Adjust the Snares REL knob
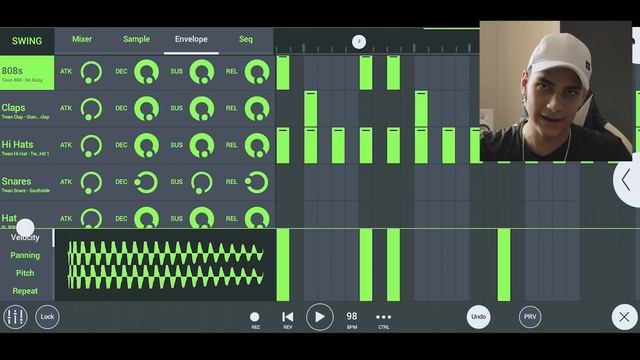The height and width of the screenshot is (360, 640). pos(257,182)
